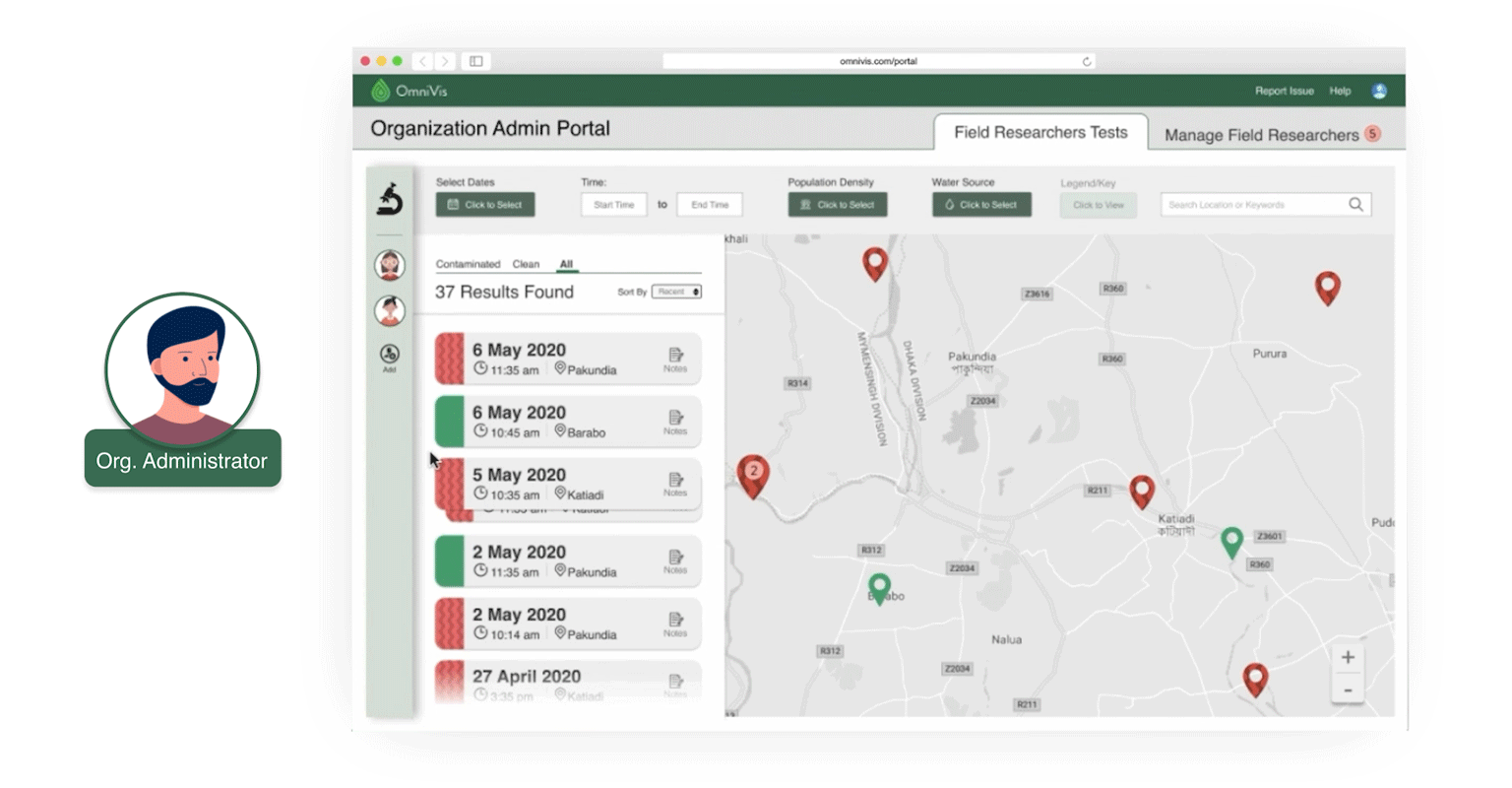Click Report Issue link

click(x=1284, y=91)
